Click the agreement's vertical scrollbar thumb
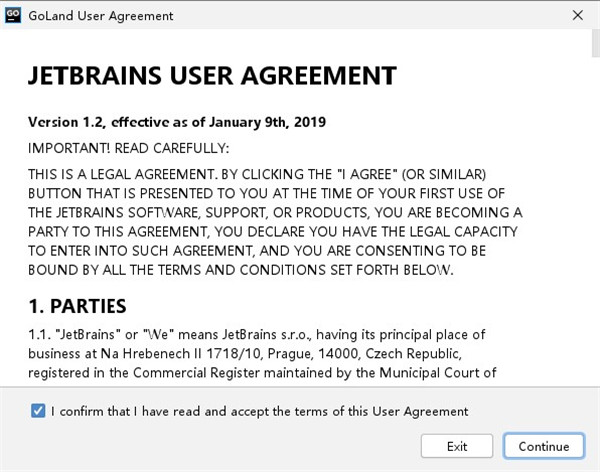This screenshot has height=472, width=600. (596, 43)
